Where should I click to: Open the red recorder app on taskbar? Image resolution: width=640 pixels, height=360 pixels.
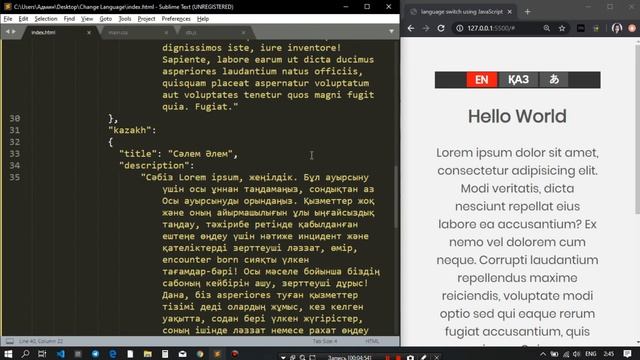coord(235,354)
